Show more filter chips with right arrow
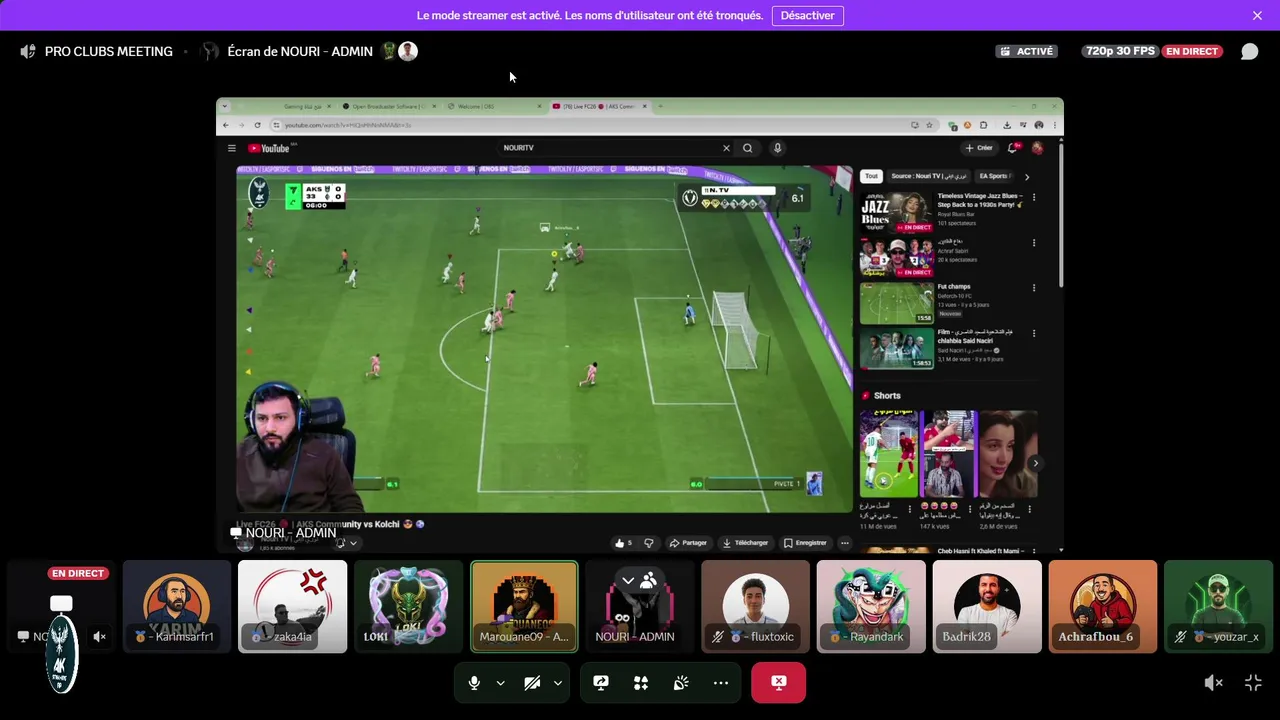 [x=1026, y=176]
